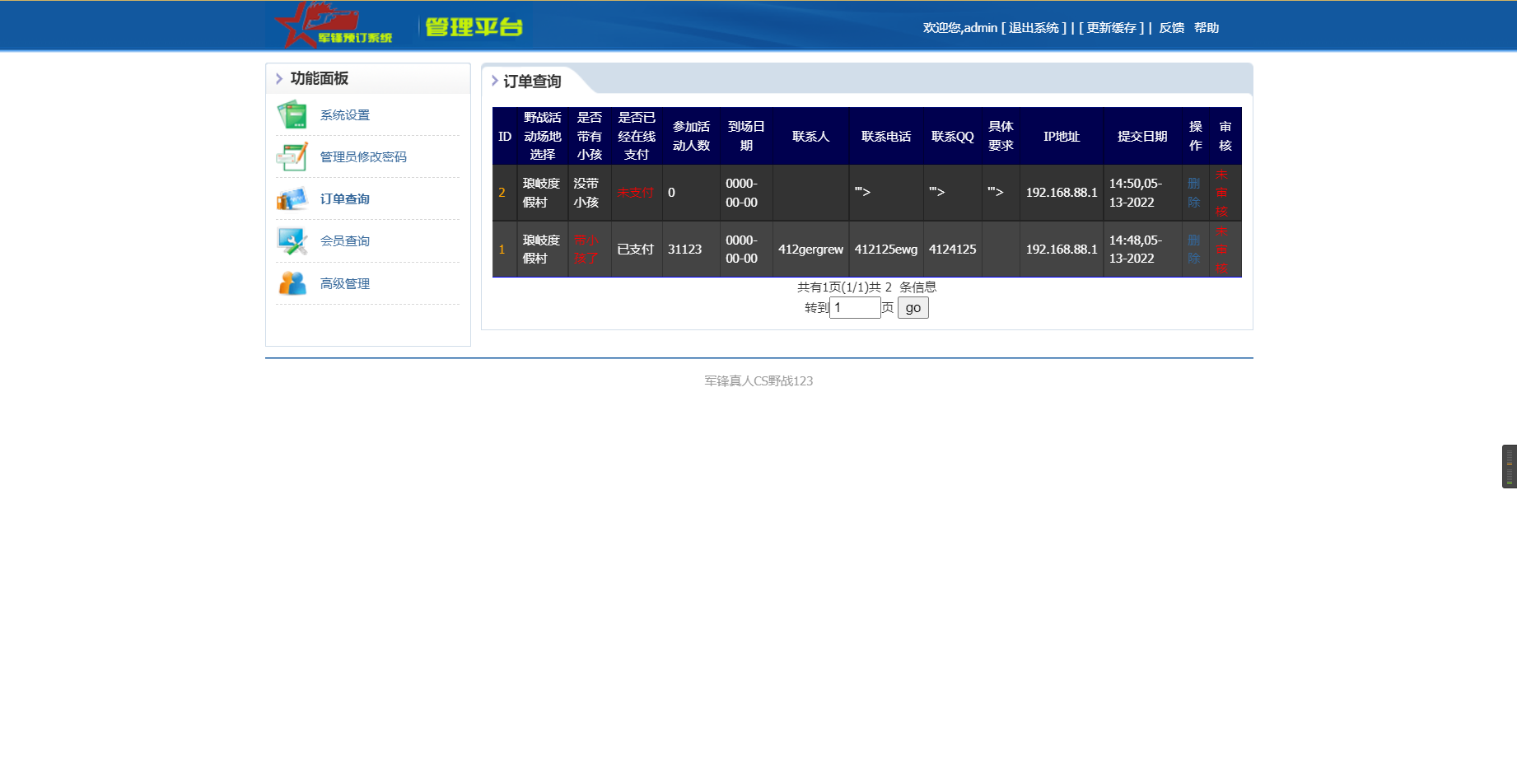Click 反馈 link in header
This screenshot has height=784, width=1517.
[1171, 28]
